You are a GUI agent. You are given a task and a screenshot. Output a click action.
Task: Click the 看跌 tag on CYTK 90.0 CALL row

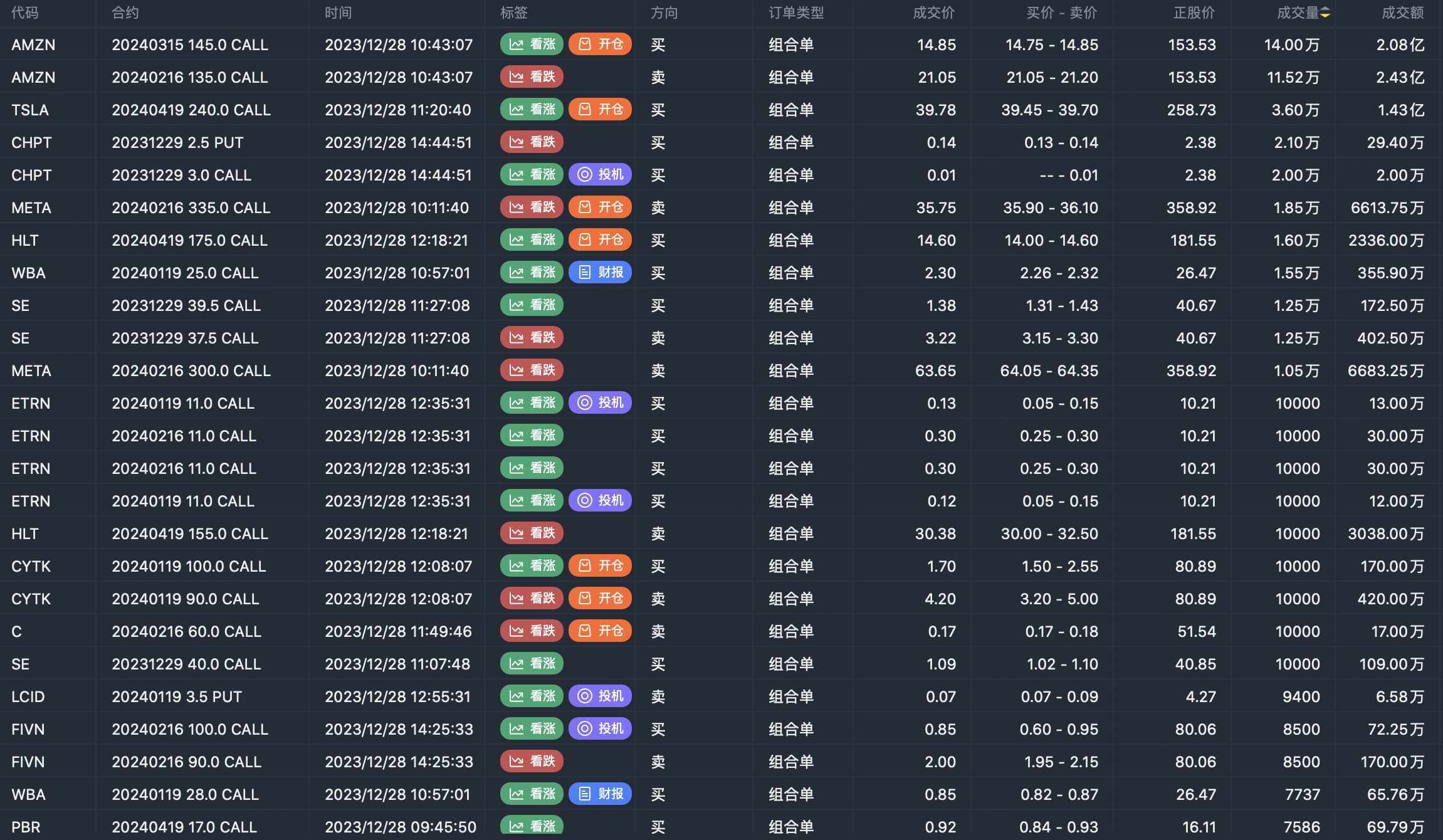click(532, 598)
